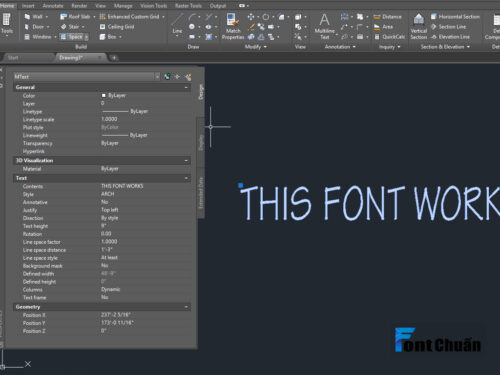The width and height of the screenshot is (500, 375).
Task: Open the Manage ribbon tab
Action: click(123, 6)
